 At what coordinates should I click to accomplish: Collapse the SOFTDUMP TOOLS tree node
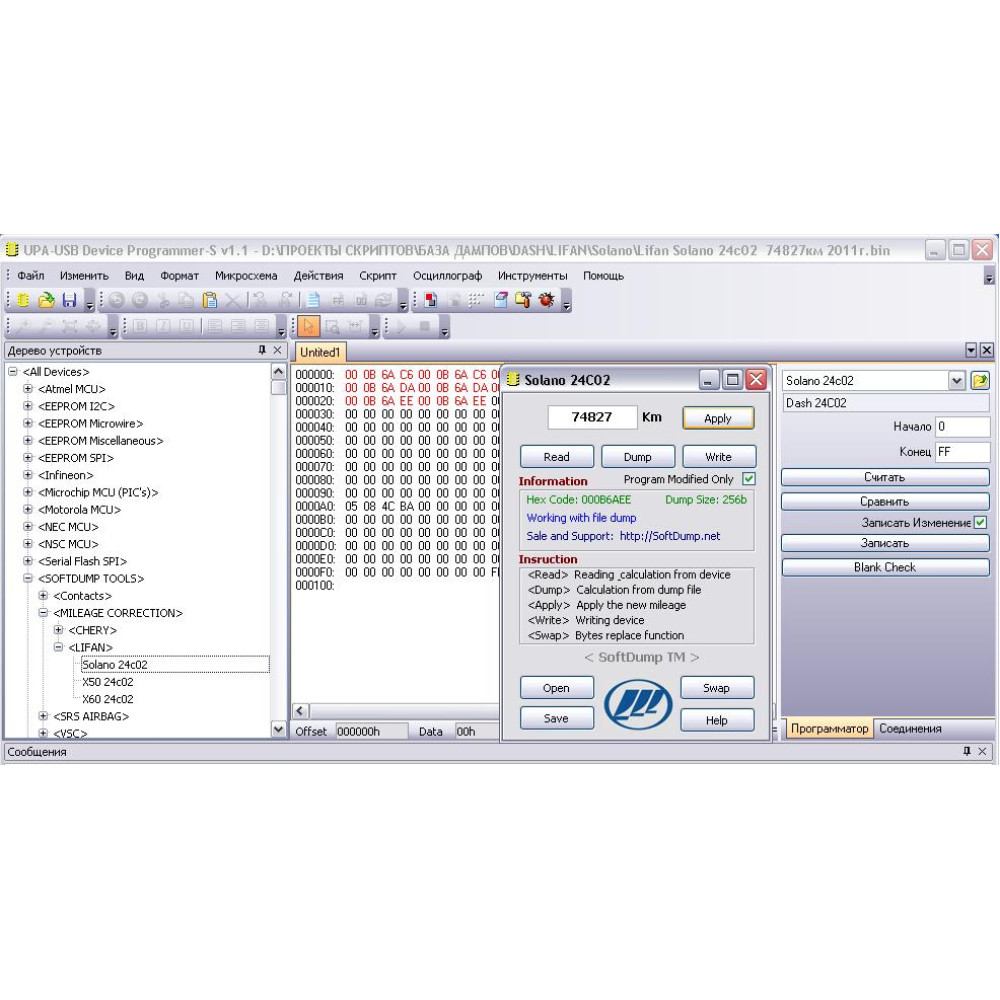(27, 578)
